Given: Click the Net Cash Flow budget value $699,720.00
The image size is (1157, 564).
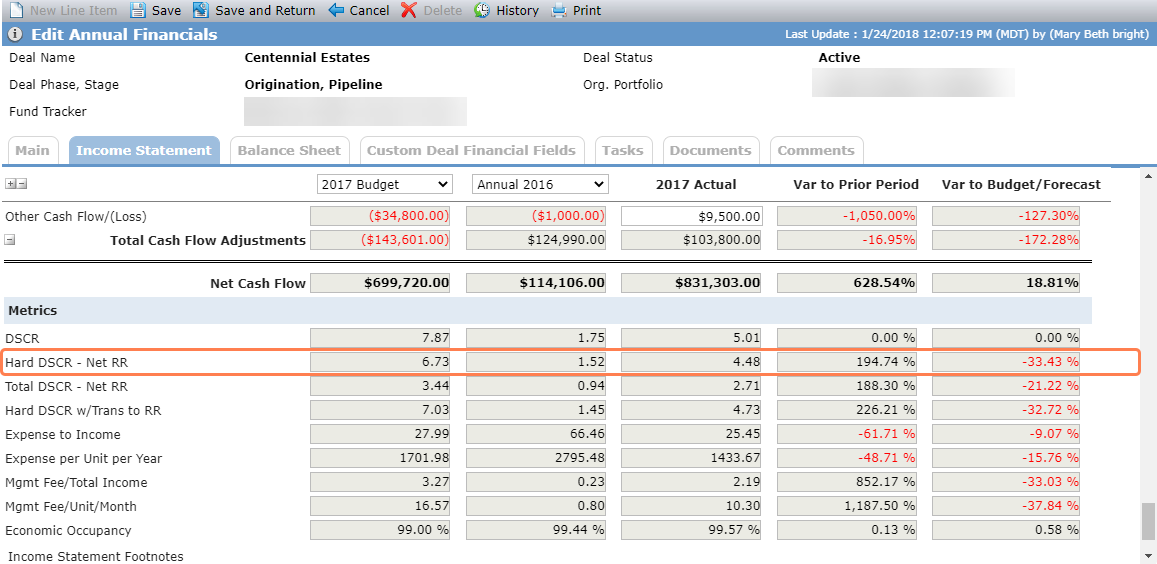Looking at the screenshot, I should pyautogui.click(x=380, y=283).
